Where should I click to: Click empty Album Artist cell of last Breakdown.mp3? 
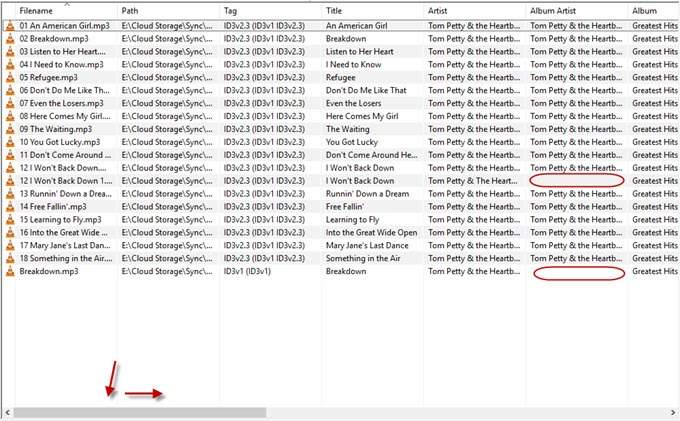point(579,273)
